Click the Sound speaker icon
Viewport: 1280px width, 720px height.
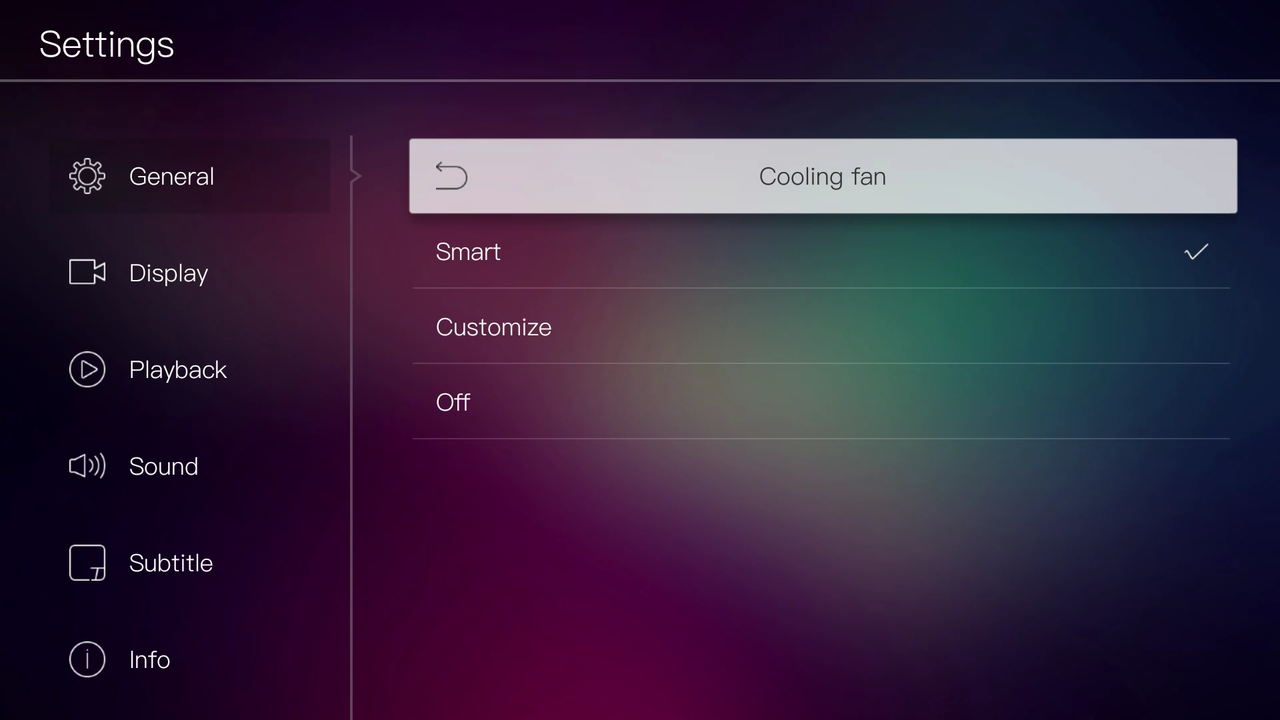tap(87, 466)
